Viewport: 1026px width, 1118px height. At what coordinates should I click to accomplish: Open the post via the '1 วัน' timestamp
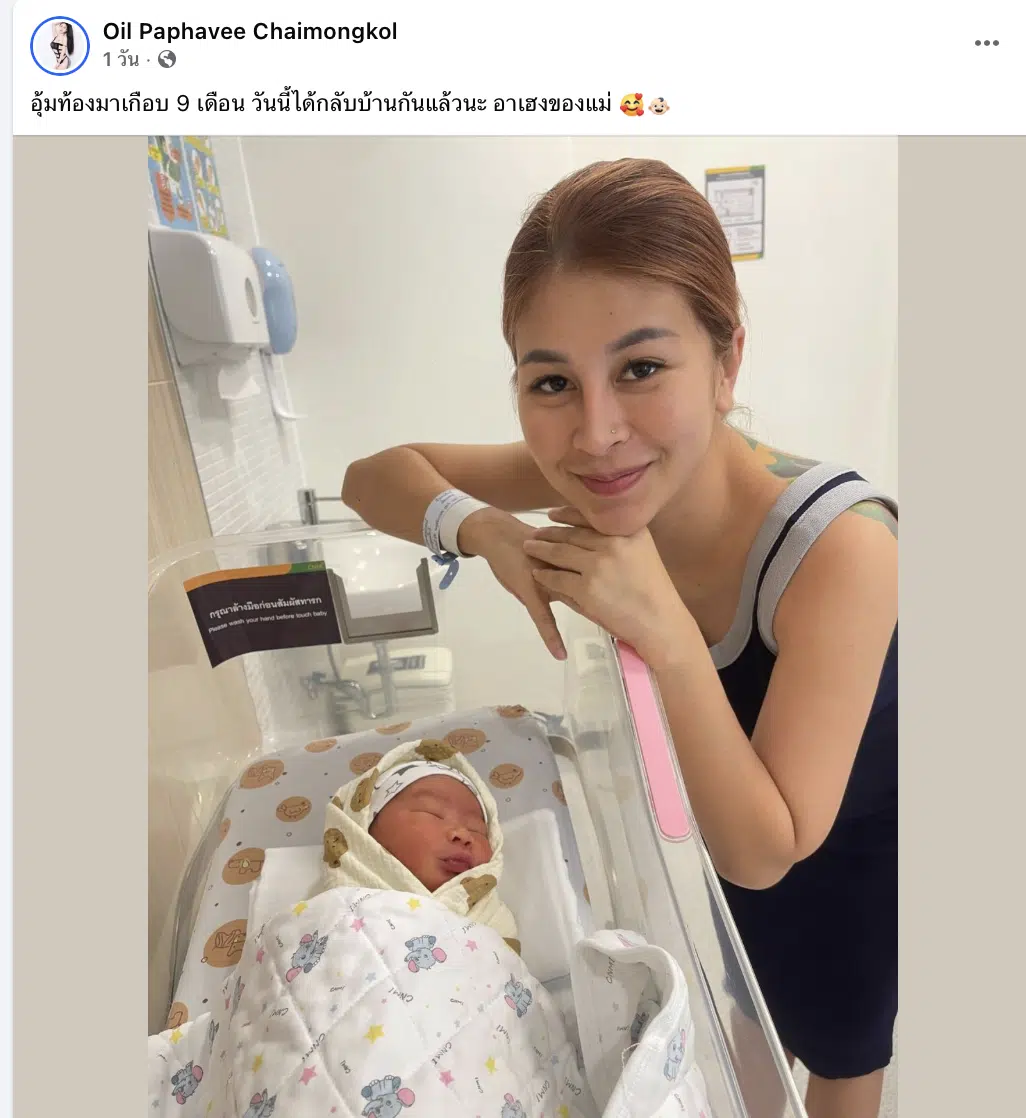coord(120,60)
